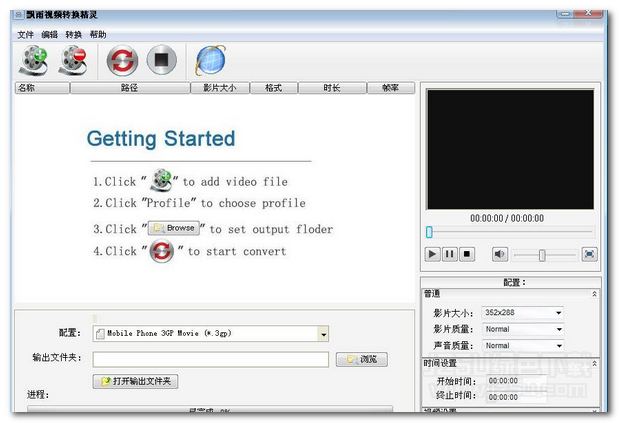619x423 pixels.
Task: Click the 帧率 column header
Action: coord(391,88)
